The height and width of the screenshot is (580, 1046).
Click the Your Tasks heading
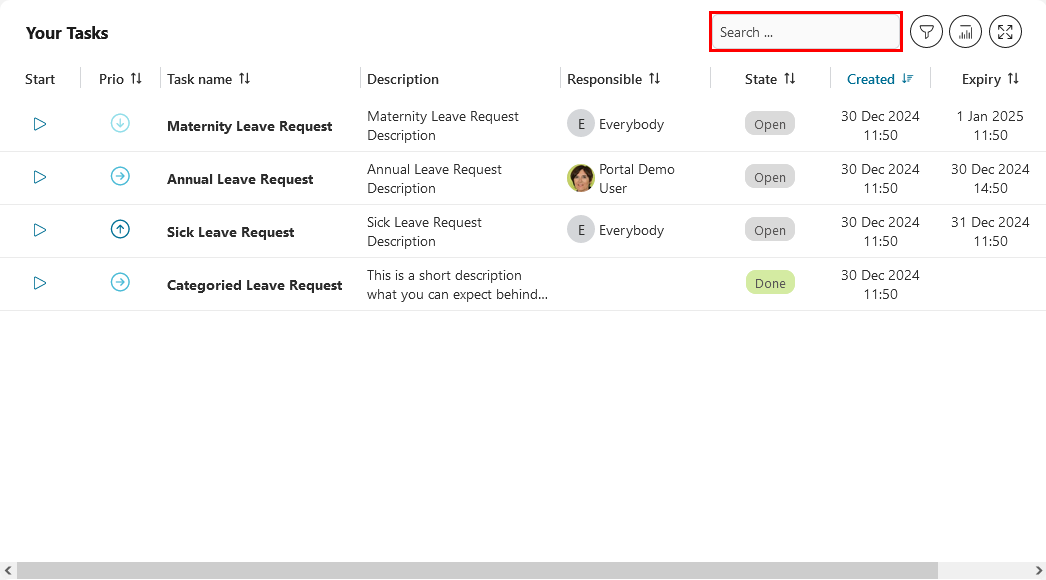click(67, 33)
